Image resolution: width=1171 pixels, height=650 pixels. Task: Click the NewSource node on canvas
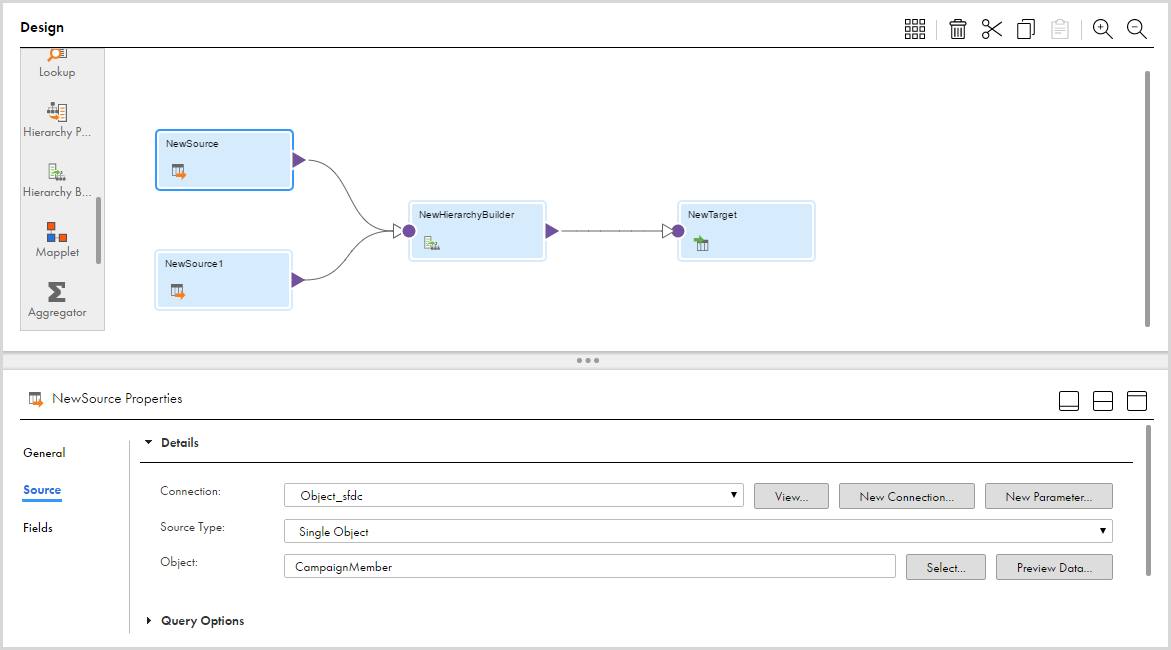click(224, 160)
